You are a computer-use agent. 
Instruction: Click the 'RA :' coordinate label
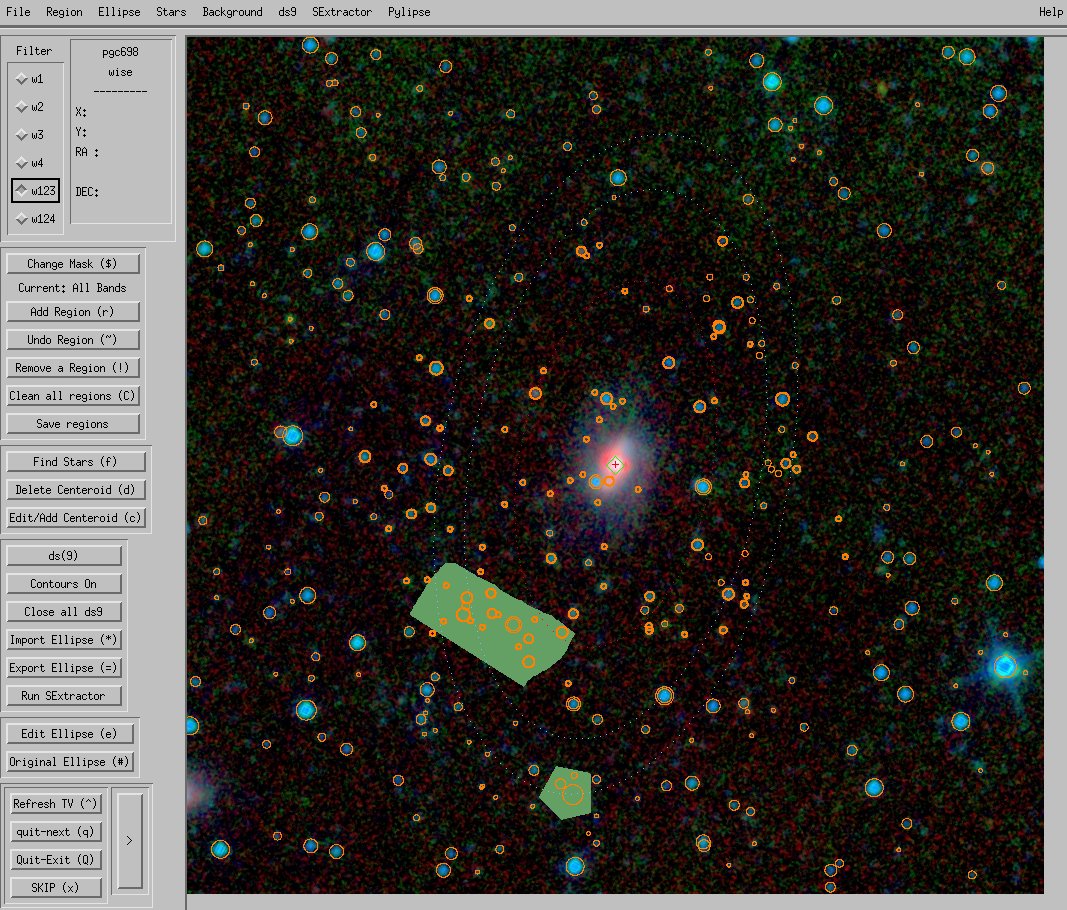click(86, 152)
